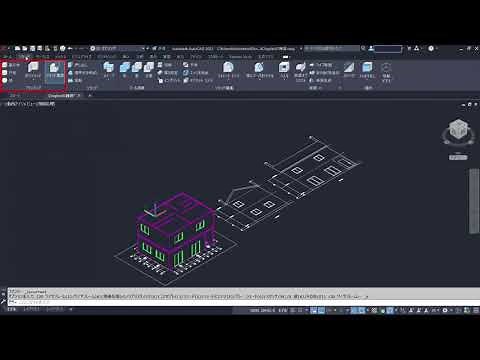480x360 pixels.
Task: Click Save in the Quick Access toolbar
Action: pos(32,48)
